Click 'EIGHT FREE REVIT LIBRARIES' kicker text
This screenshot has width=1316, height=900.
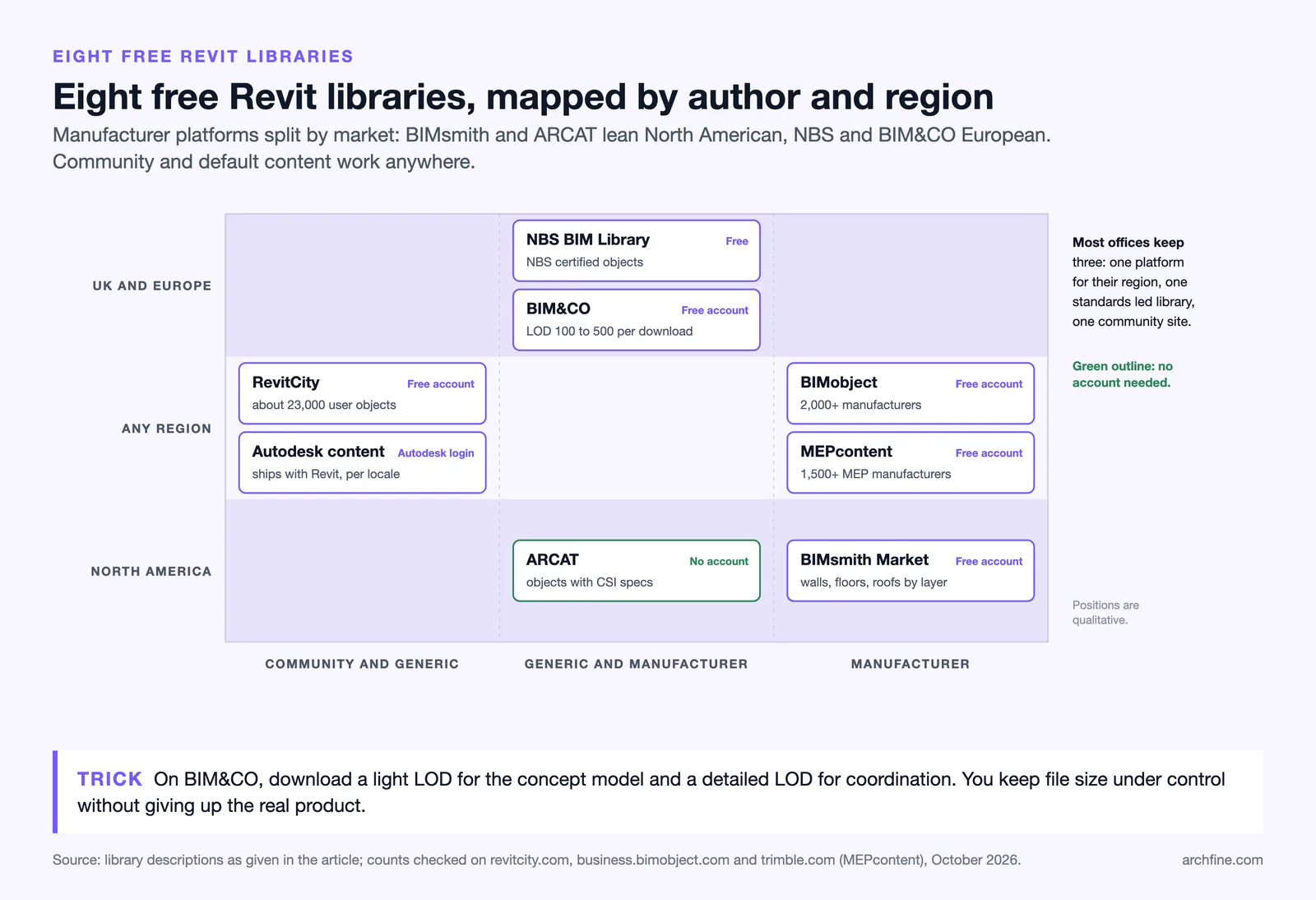point(203,57)
